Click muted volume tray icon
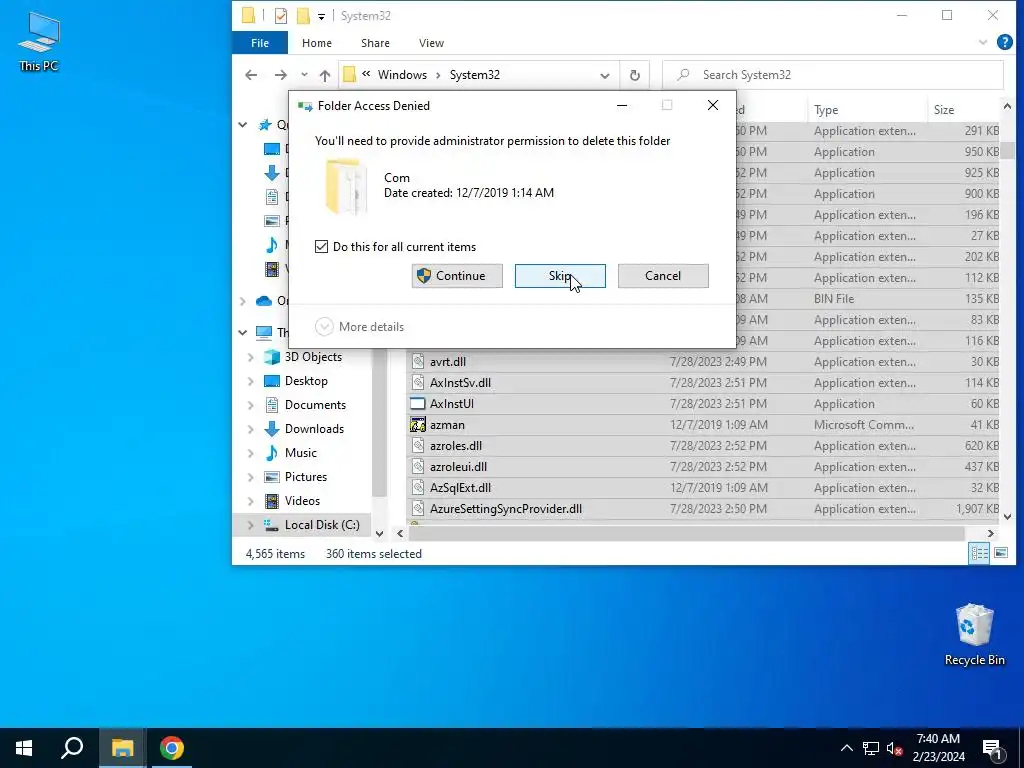The image size is (1024, 768). 895,748
